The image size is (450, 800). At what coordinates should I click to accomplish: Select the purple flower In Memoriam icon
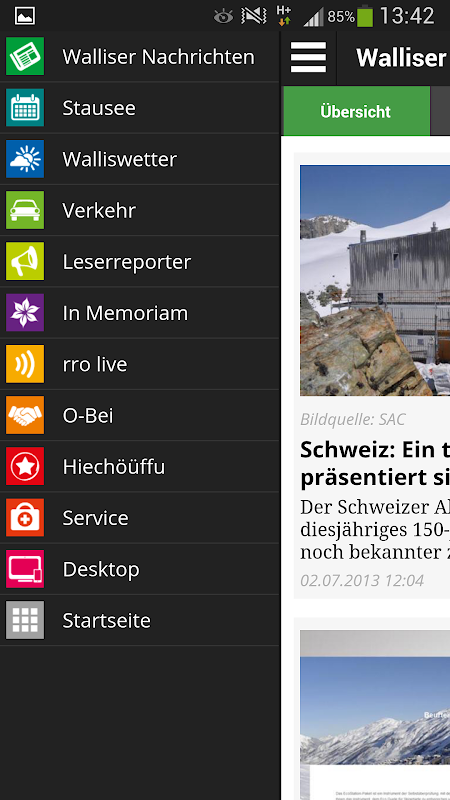click(25, 313)
